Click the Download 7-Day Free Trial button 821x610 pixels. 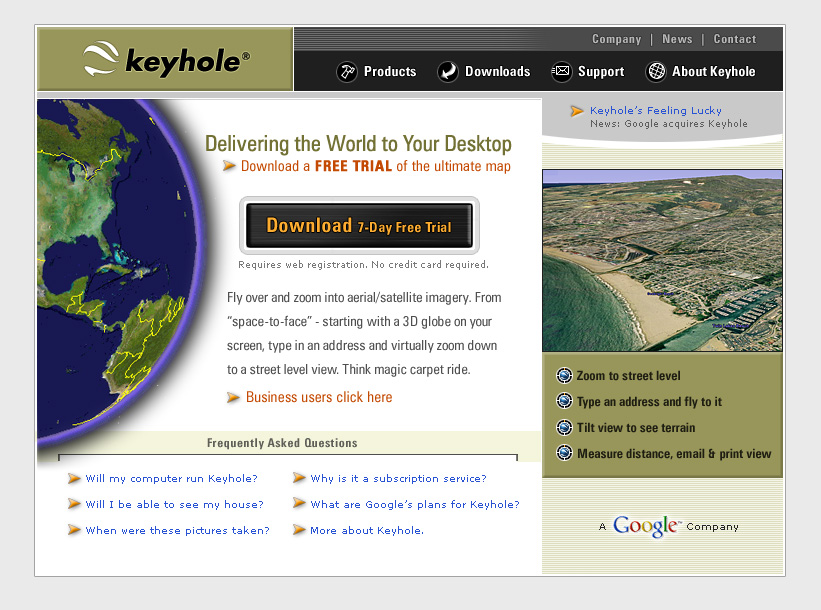pyautogui.click(x=359, y=226)
